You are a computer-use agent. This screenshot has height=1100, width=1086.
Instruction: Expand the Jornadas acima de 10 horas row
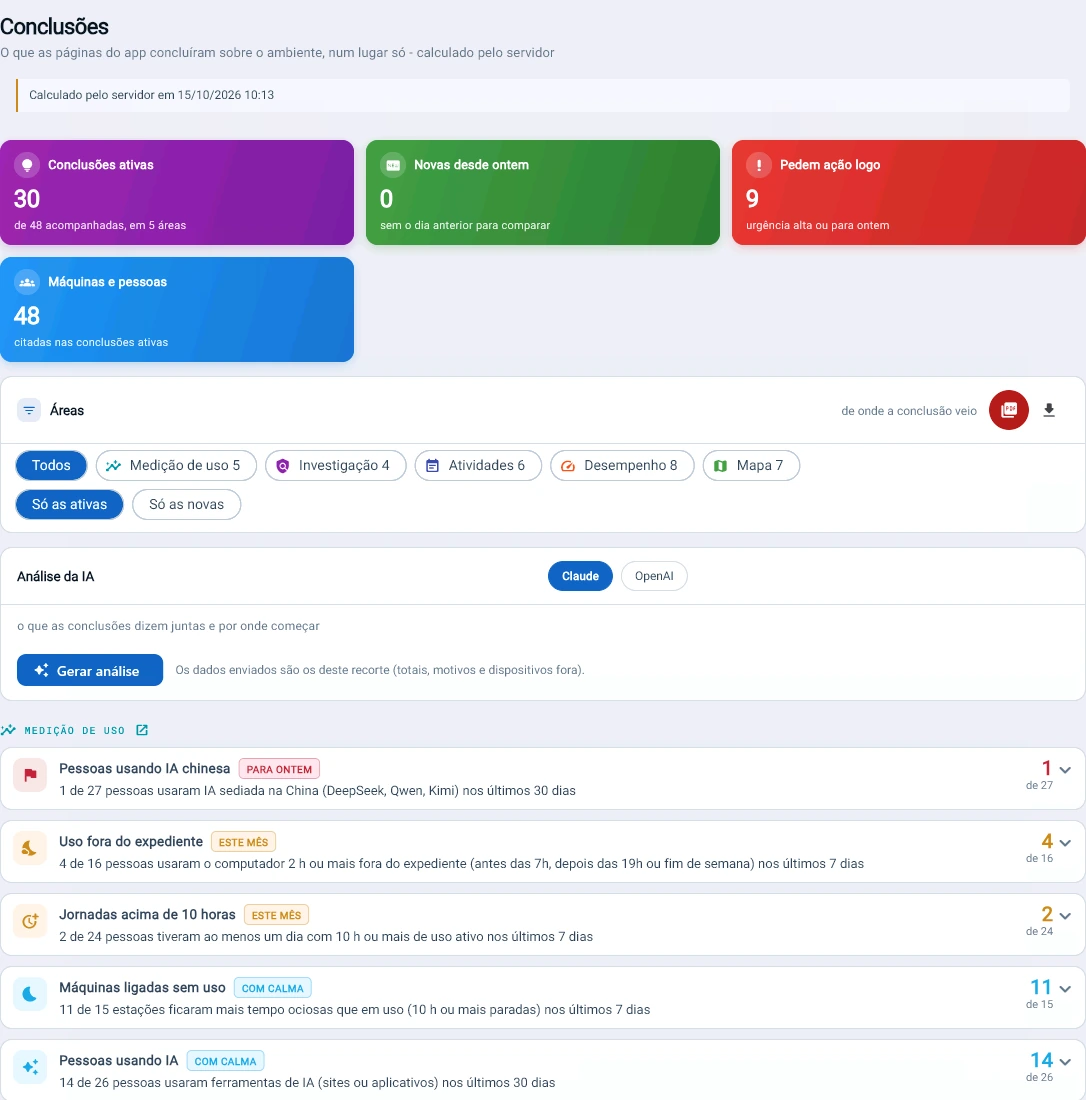point(1065,915)
